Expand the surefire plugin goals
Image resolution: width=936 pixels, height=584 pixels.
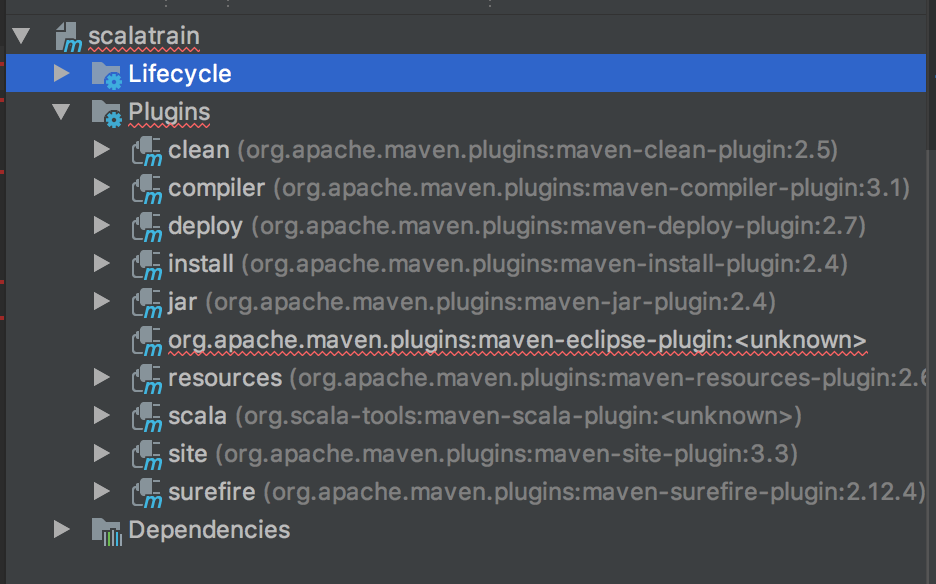click(x=101, y=491)
